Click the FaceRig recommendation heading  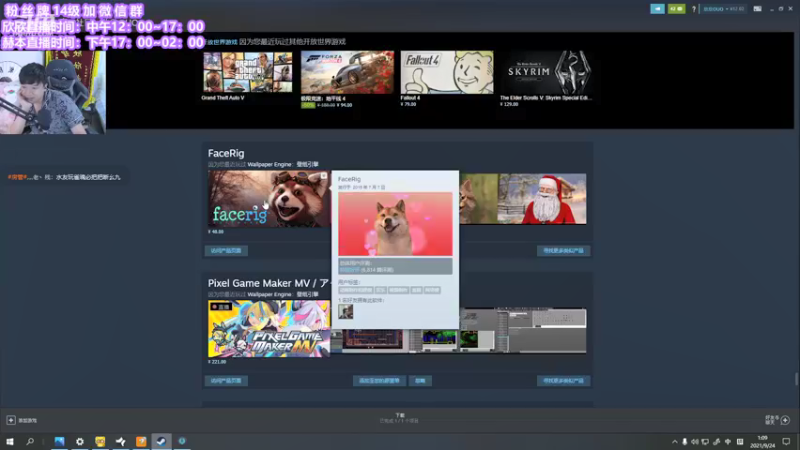pos(226,153)
